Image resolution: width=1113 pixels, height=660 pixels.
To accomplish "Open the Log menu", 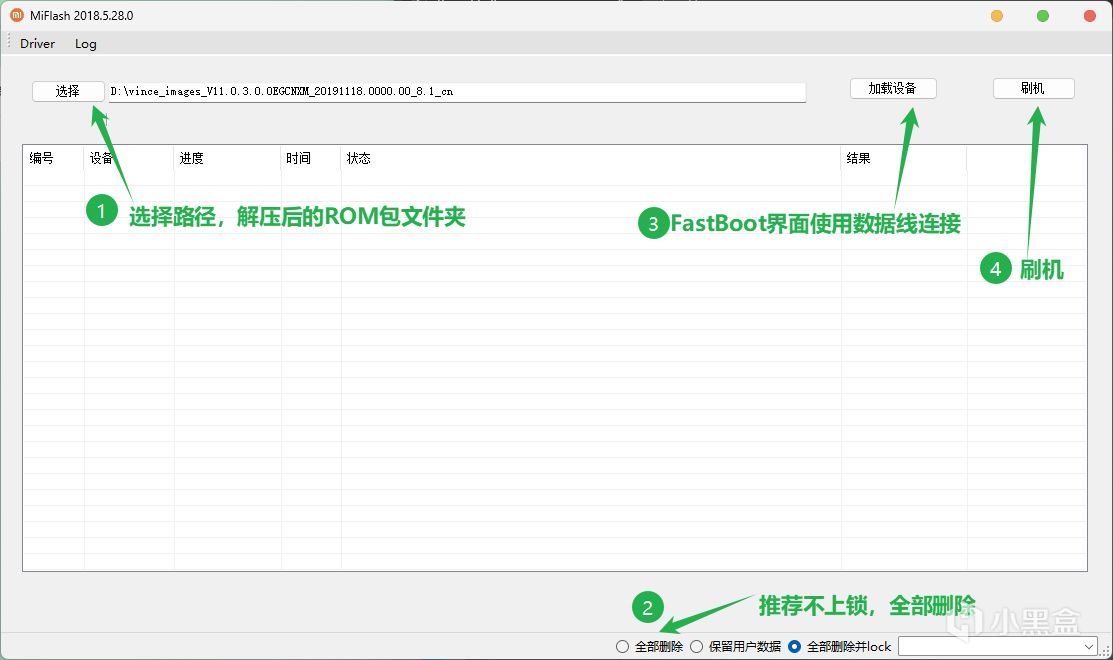I will pyautogui.click(x=86, y=44).
